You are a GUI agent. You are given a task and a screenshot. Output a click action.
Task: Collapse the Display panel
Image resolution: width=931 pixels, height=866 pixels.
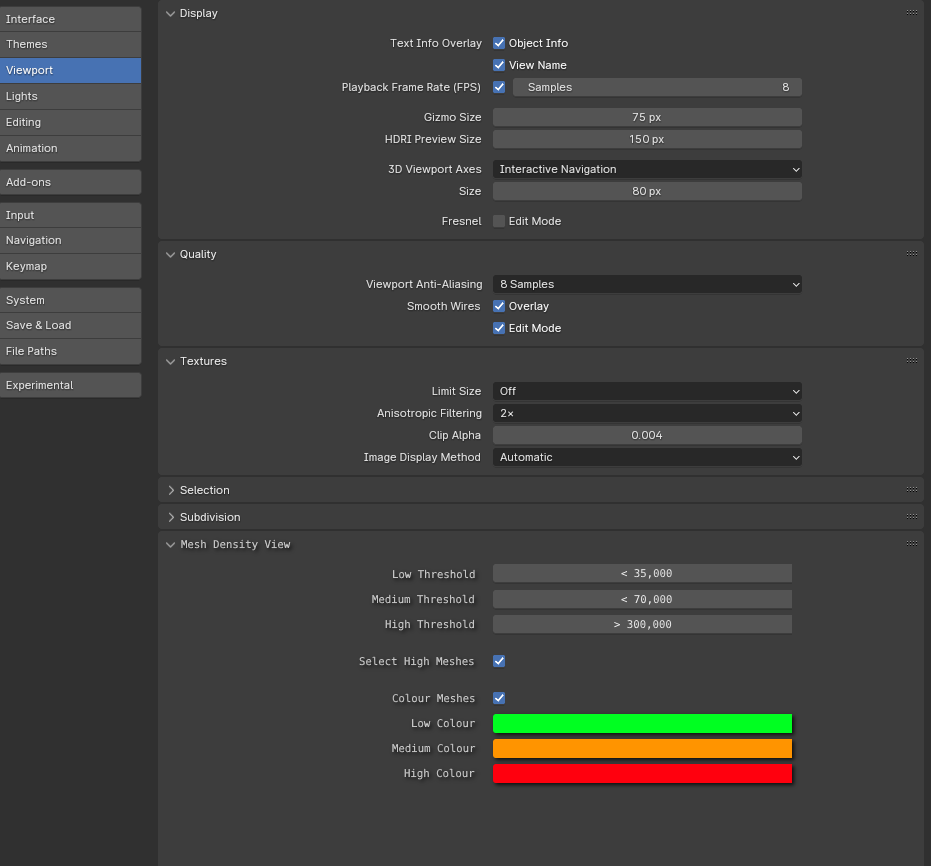[170, 14]
